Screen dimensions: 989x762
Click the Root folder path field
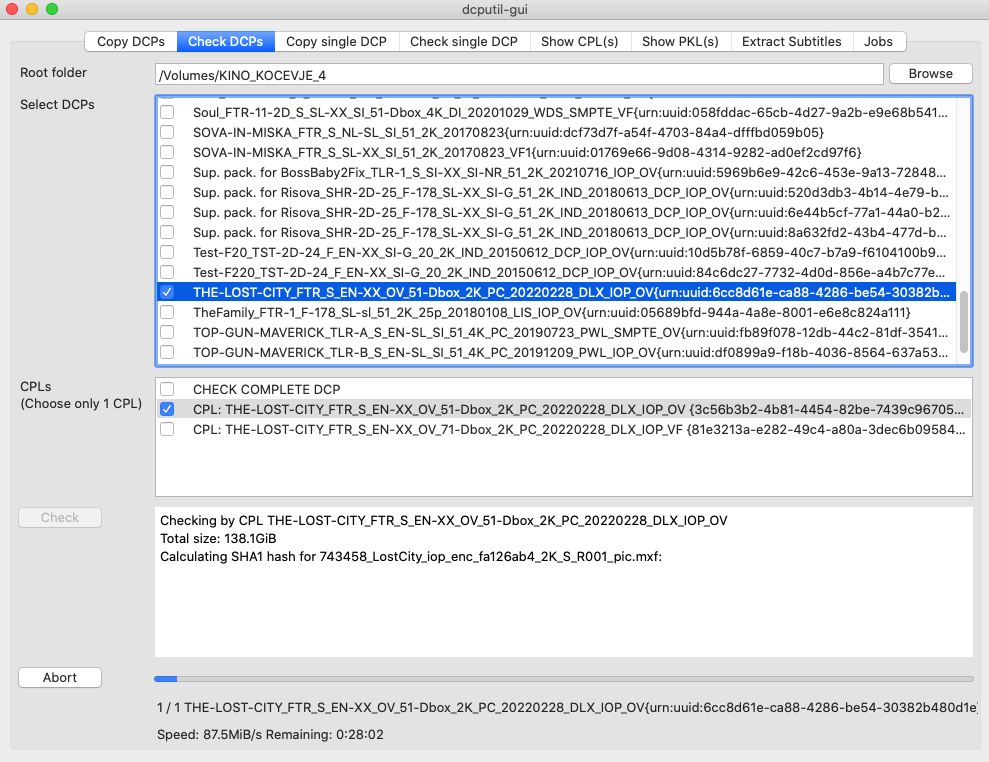coord(518,74)
